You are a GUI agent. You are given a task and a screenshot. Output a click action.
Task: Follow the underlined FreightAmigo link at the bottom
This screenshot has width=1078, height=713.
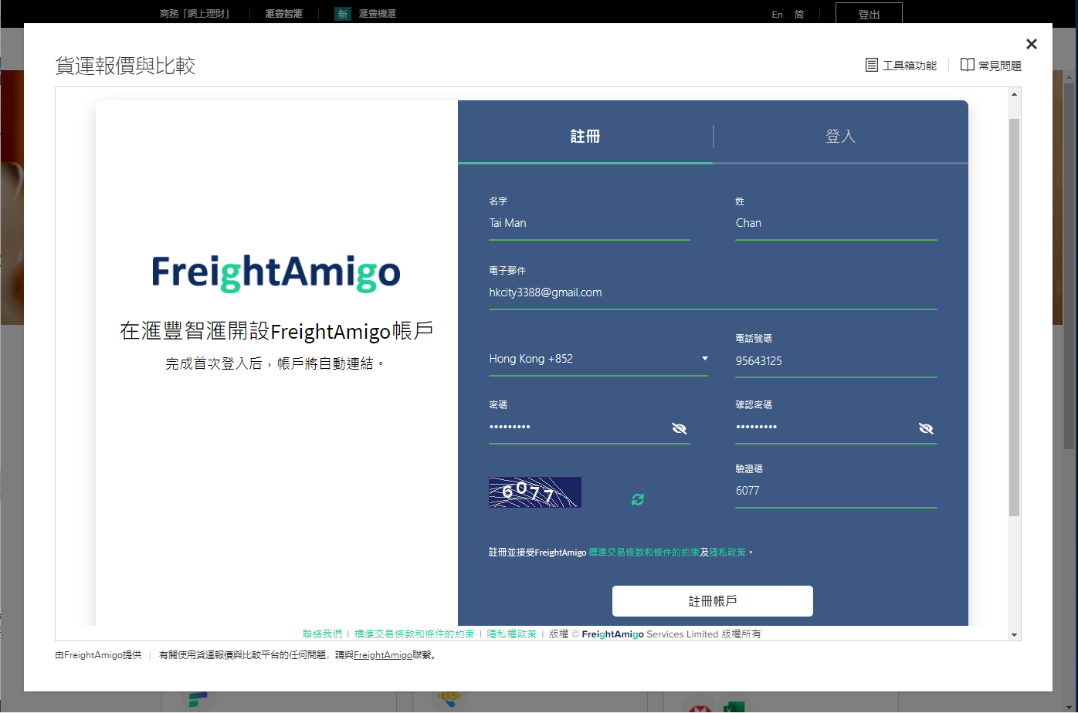pos(382,655)
